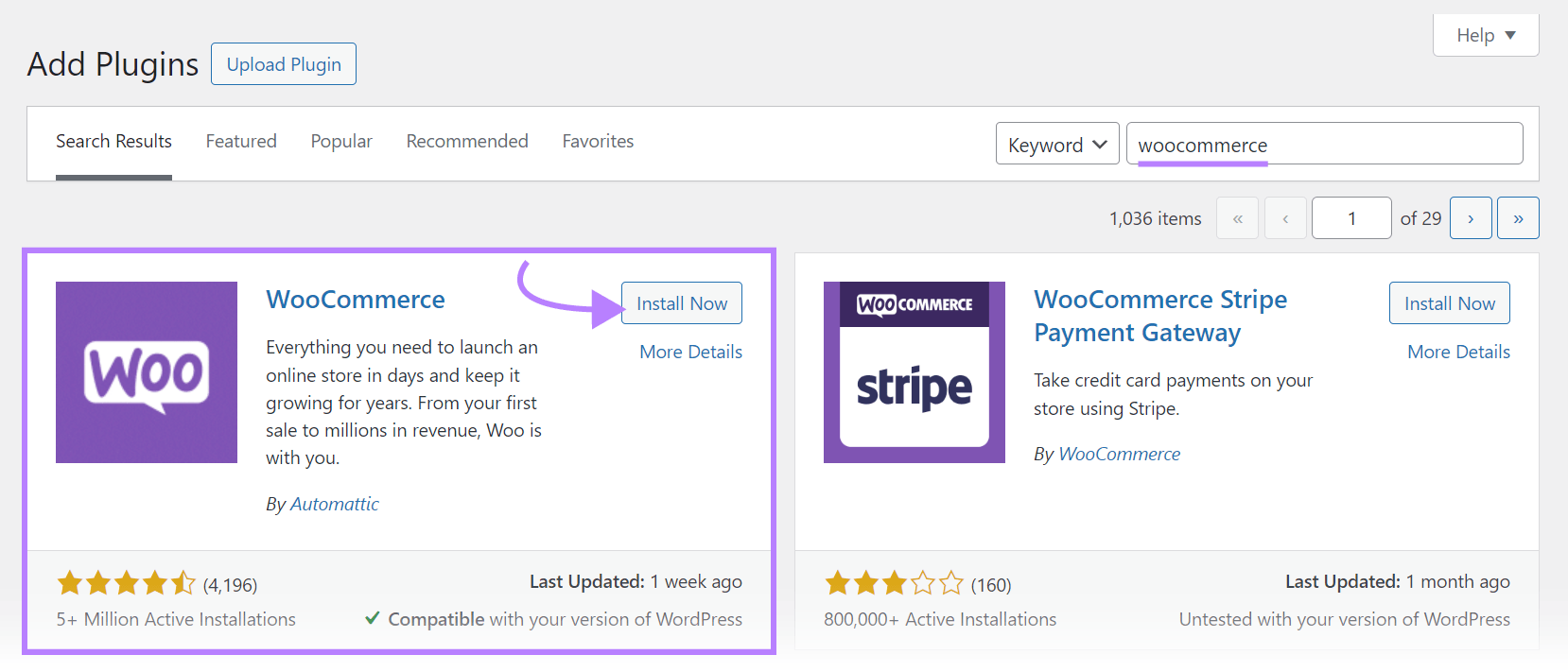
Task: Open WooCommerce Stripe Payment Gateway title link
Action: pos(1160,316)
